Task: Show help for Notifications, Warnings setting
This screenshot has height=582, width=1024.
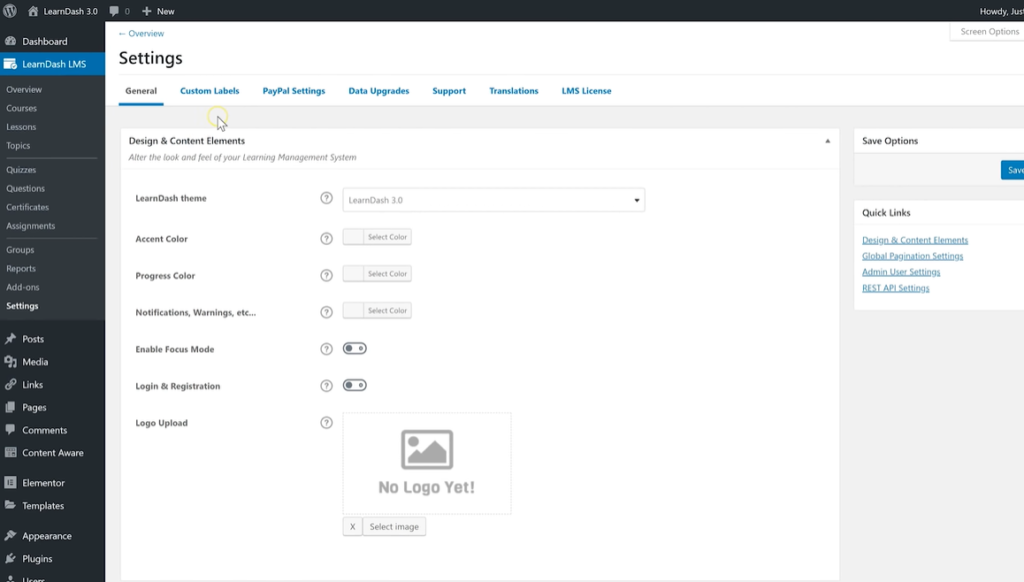Action: [x=327, y=312]
